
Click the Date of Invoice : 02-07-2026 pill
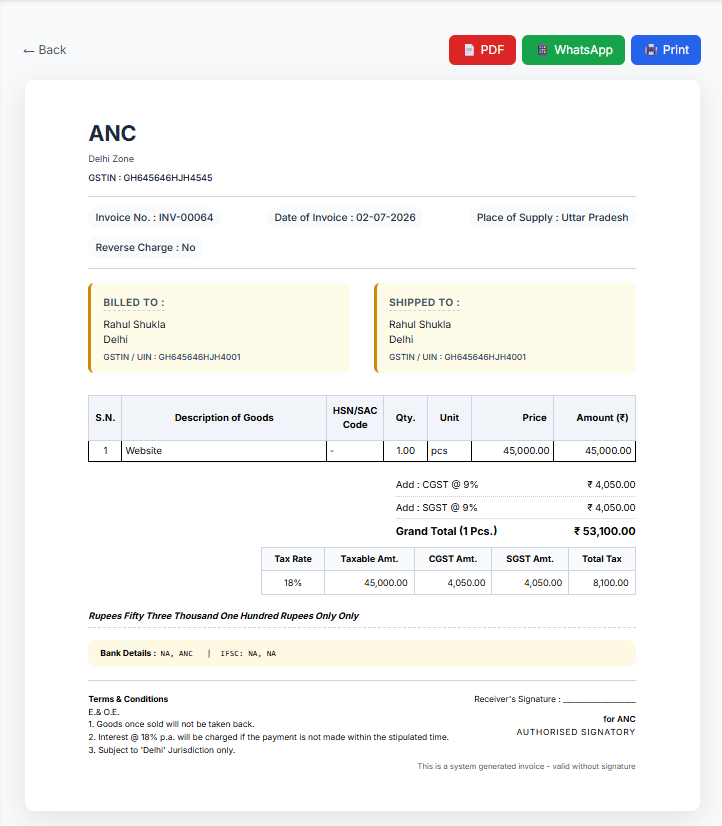point(345,218)
